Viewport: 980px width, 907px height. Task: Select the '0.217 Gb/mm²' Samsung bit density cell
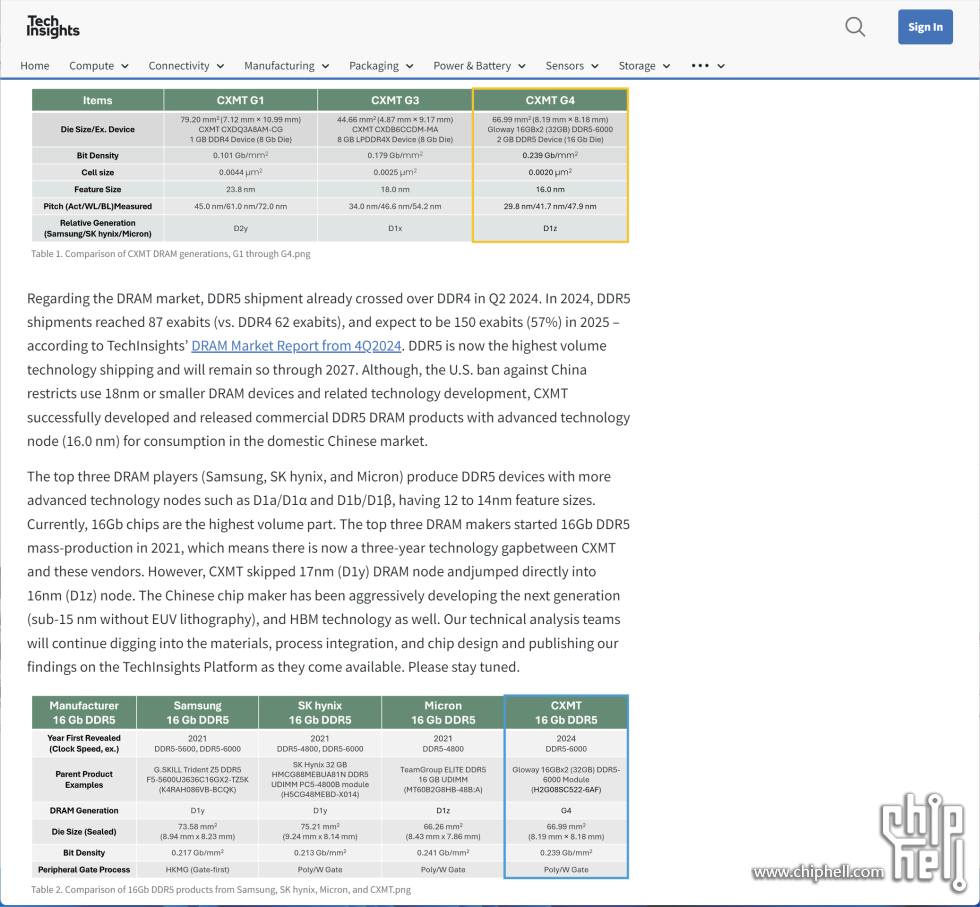pyautogui.click(x=198, y=853)
